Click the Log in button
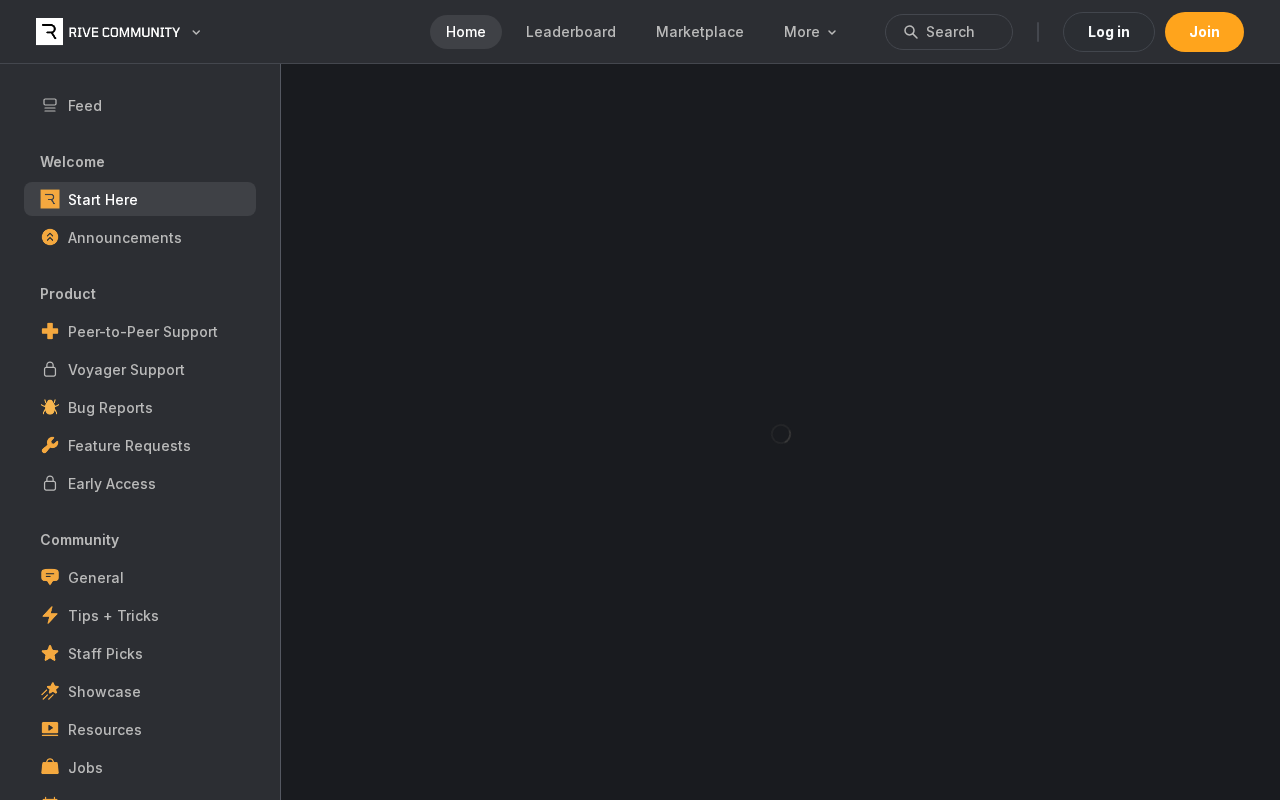1280x800 pixels. click(x=1109, y=32)
